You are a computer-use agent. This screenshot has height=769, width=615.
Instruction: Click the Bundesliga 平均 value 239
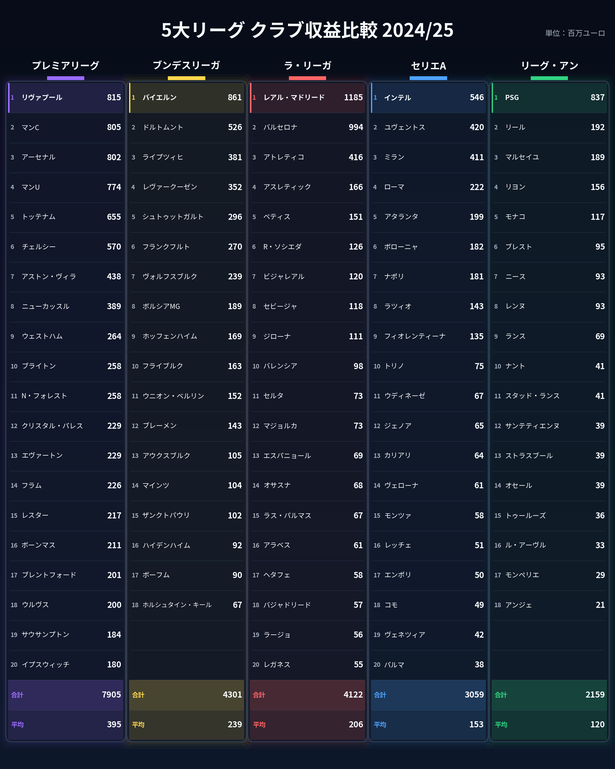235,724
